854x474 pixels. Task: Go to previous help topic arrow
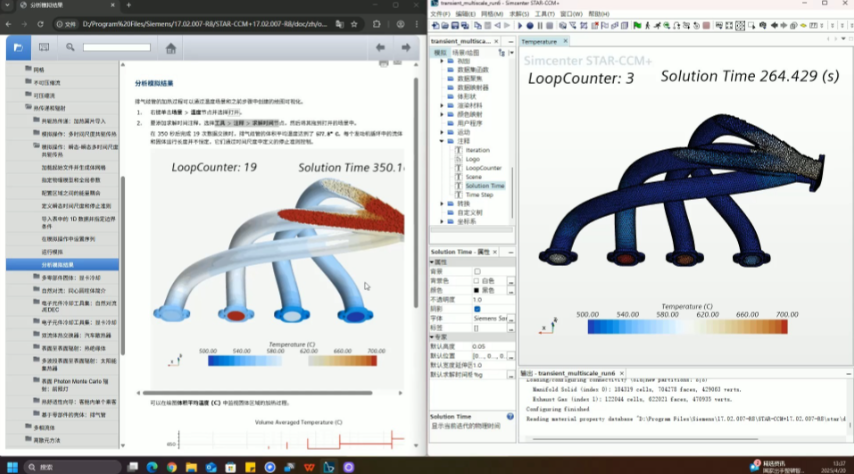[380, 47]
